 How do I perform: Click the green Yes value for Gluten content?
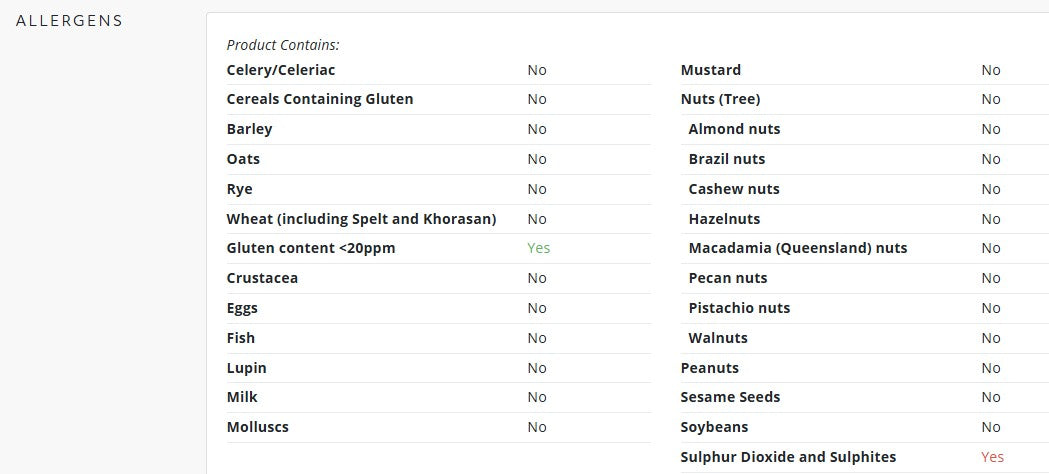pyautogui.click(x=538, y=248)
